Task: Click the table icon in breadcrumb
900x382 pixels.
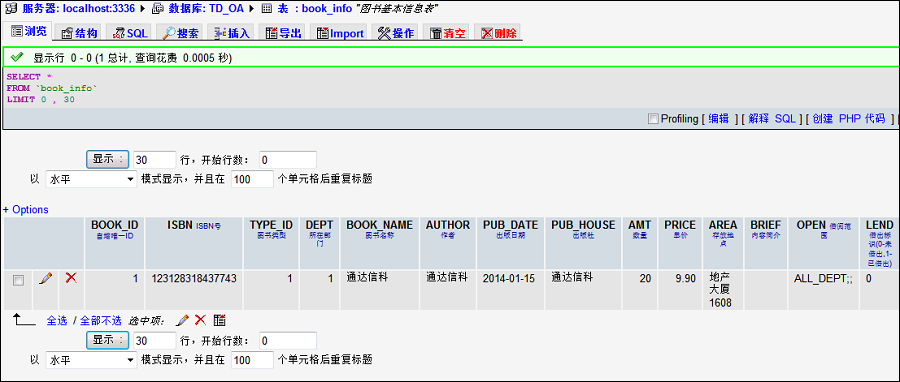Action: click(266, 9)
